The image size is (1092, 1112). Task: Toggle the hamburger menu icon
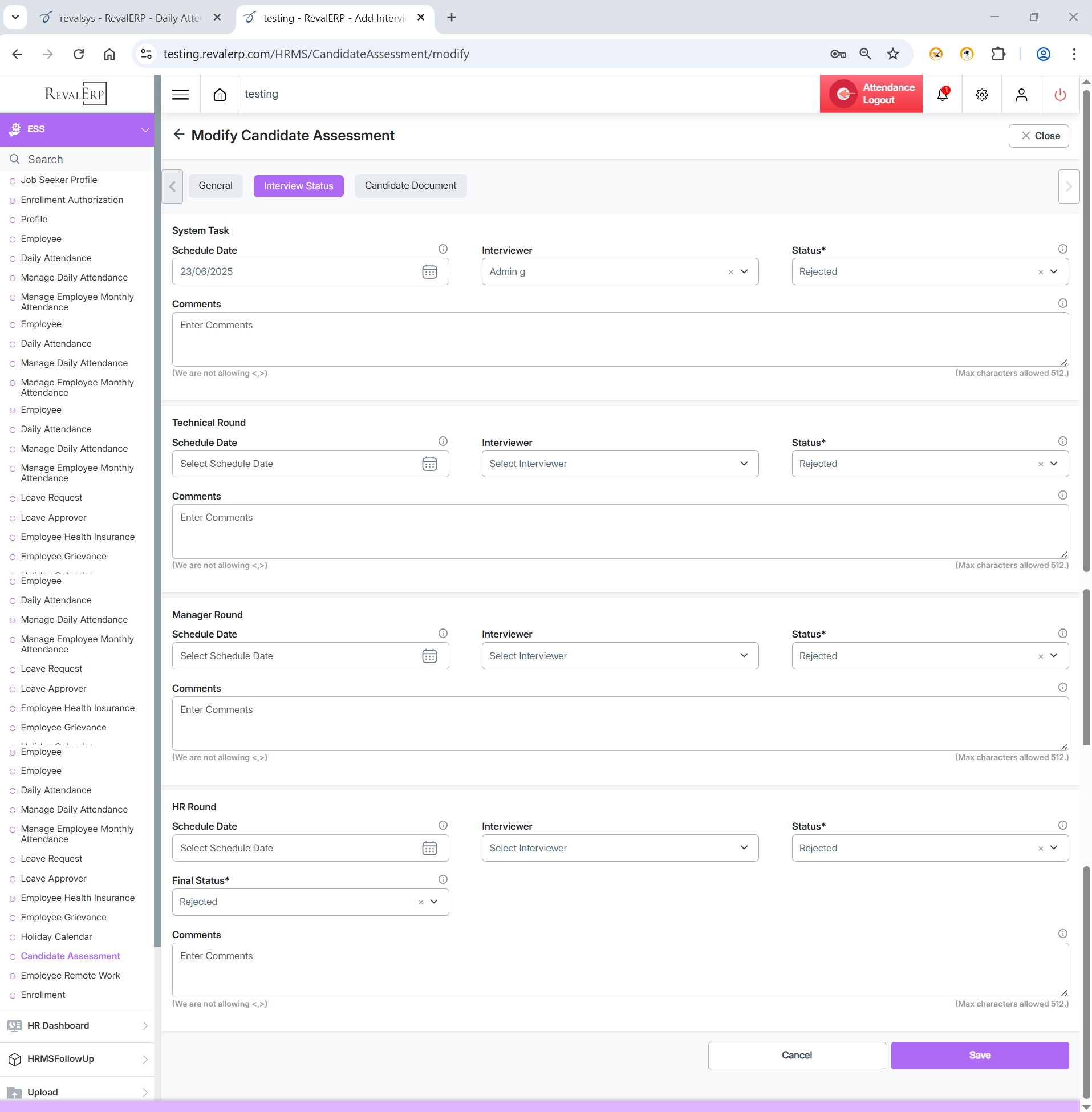coord(180,94)
